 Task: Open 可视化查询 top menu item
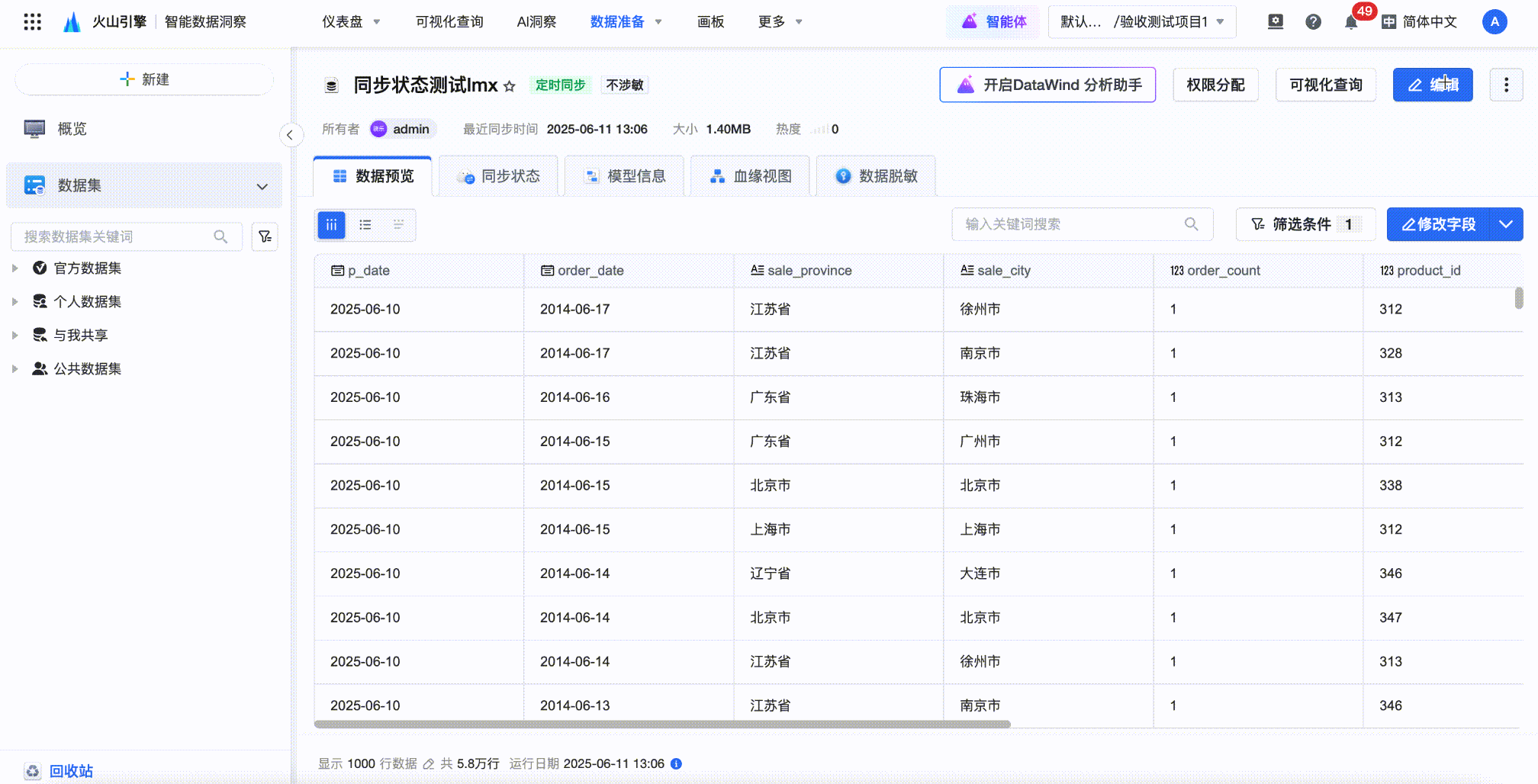449,21
